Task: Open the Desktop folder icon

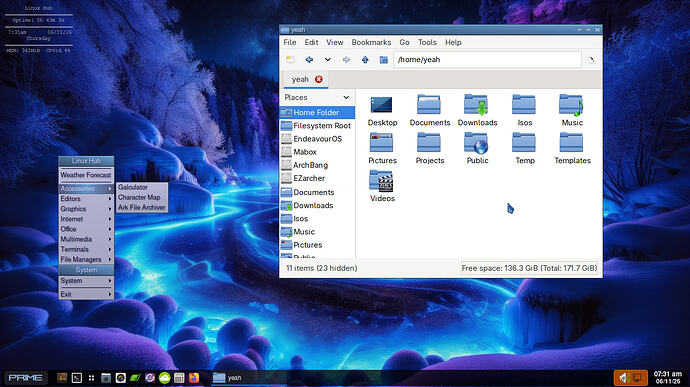Action: point(382,111)
